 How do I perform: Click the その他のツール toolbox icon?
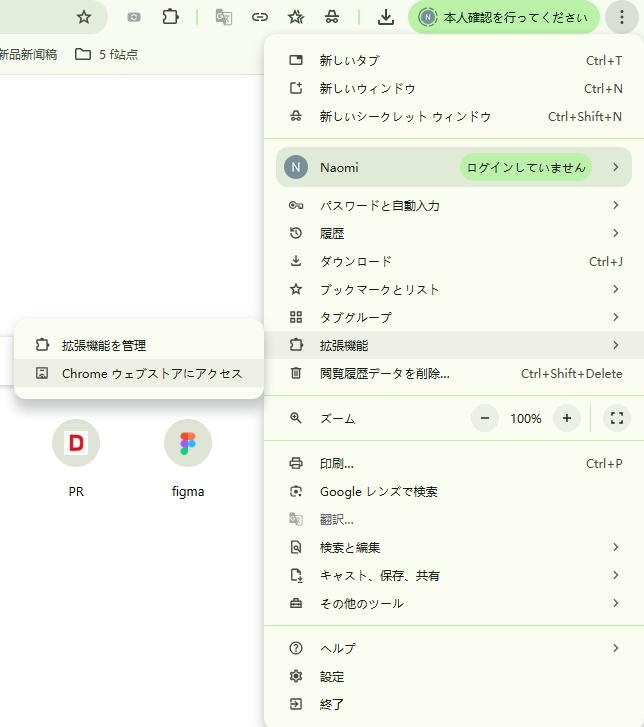pos(296,603)
